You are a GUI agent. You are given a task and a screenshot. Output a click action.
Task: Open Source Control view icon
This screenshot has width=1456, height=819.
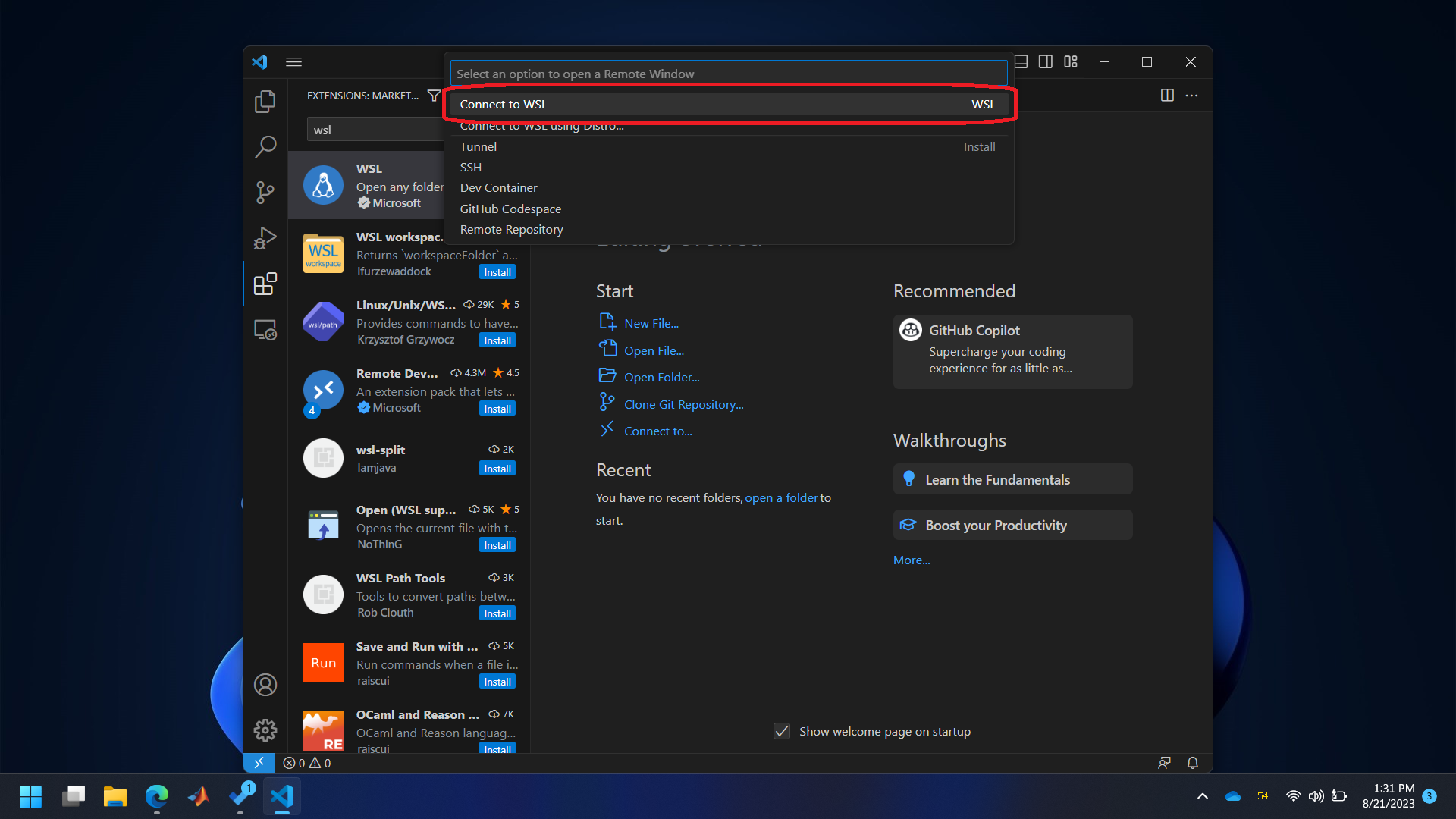point(265,193)
